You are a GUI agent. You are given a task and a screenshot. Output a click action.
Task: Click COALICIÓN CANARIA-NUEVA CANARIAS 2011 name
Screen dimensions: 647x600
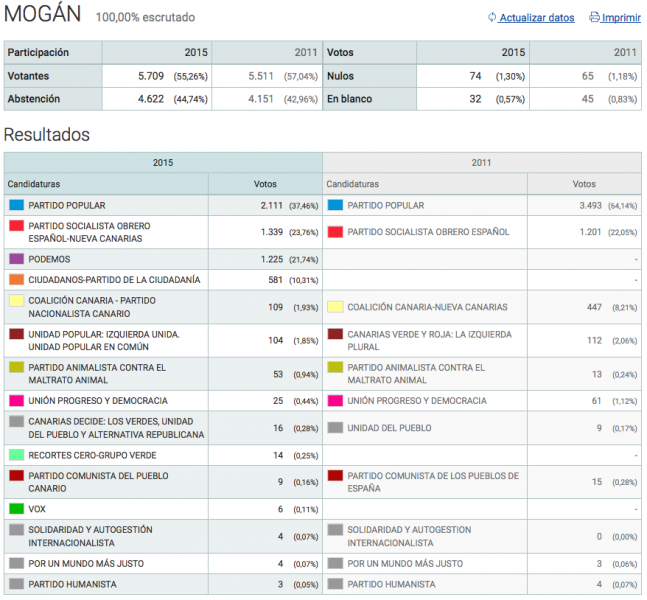pyautogui.click(x=427, y=307)
